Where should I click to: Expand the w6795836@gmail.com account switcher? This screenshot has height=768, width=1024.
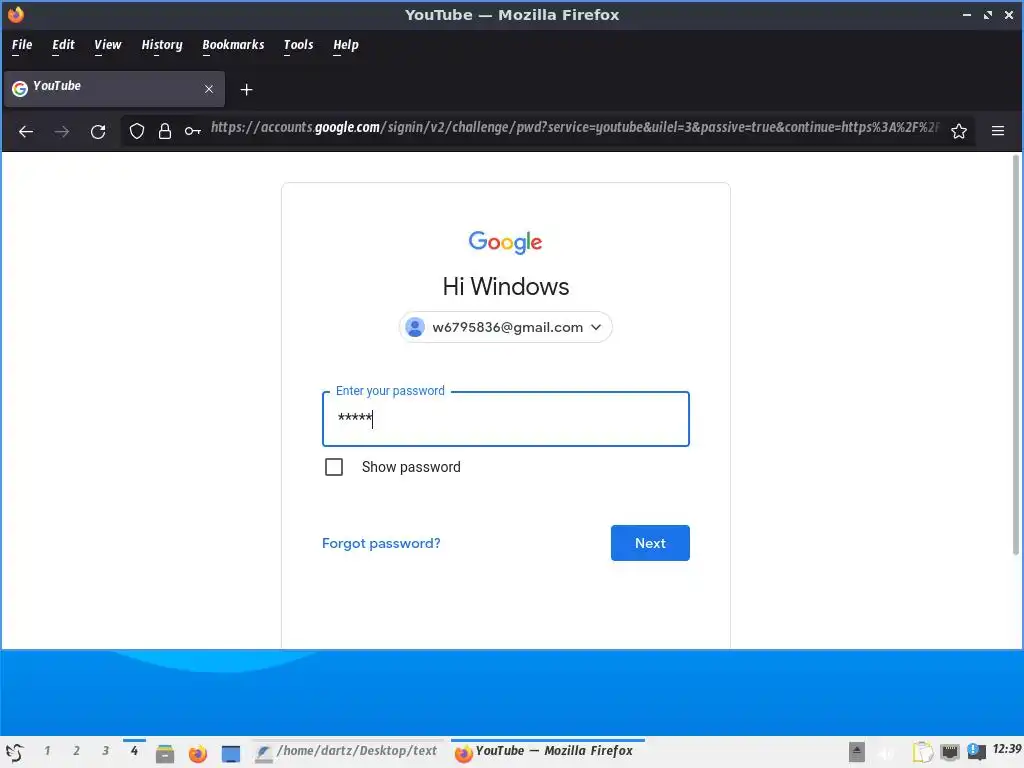click(x=505, y=327)
